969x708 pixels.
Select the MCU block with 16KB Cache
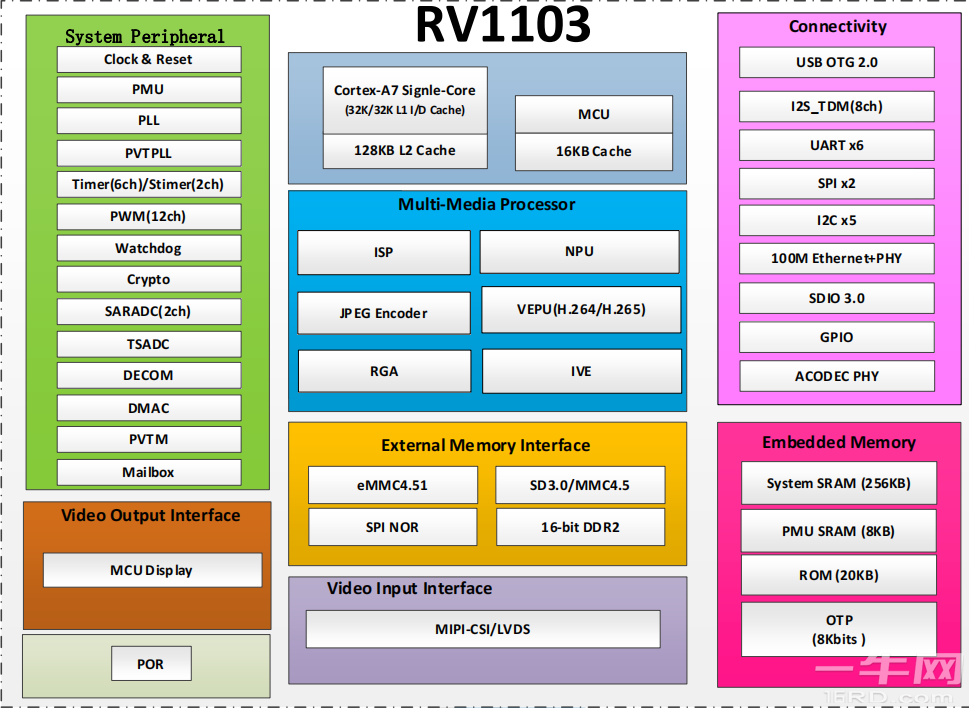[593, 114]
